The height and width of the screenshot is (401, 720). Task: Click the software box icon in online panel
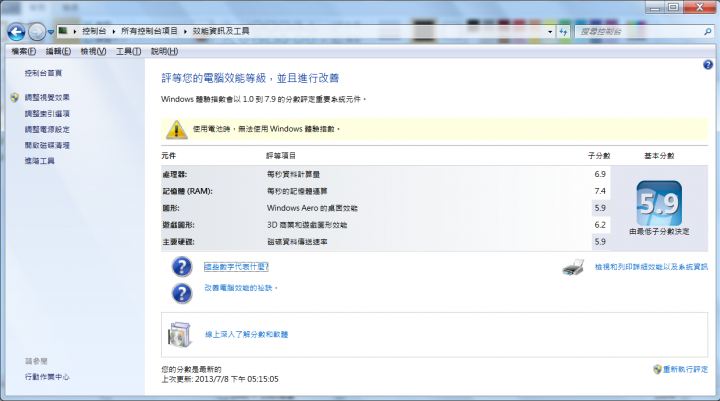180,334
